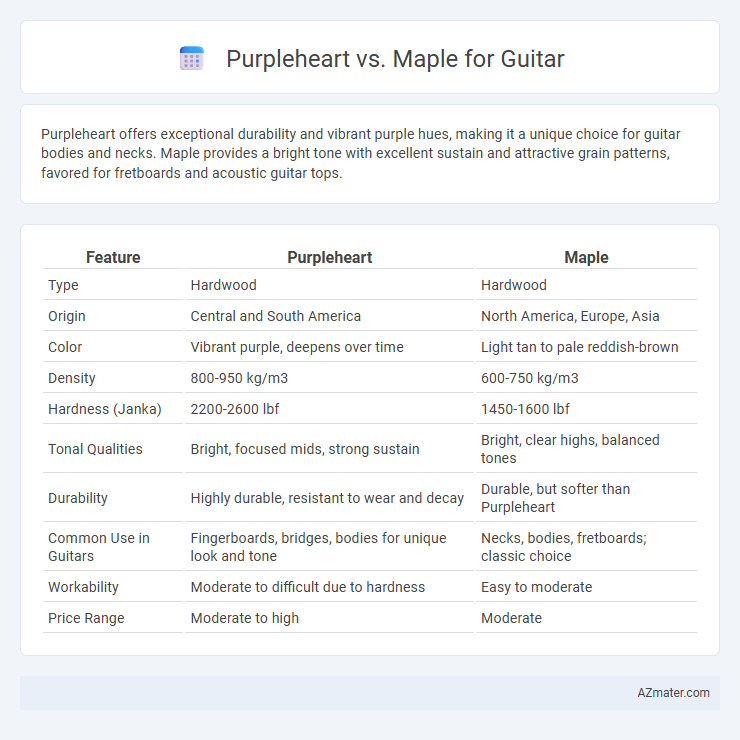
Task: Click the calendar table icon beside the title
Action: 192,59
